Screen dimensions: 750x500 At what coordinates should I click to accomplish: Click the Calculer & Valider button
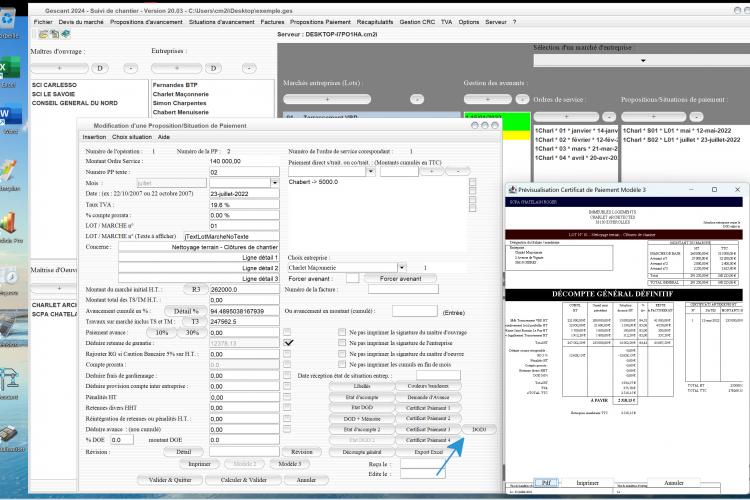(x=244, y=479)
